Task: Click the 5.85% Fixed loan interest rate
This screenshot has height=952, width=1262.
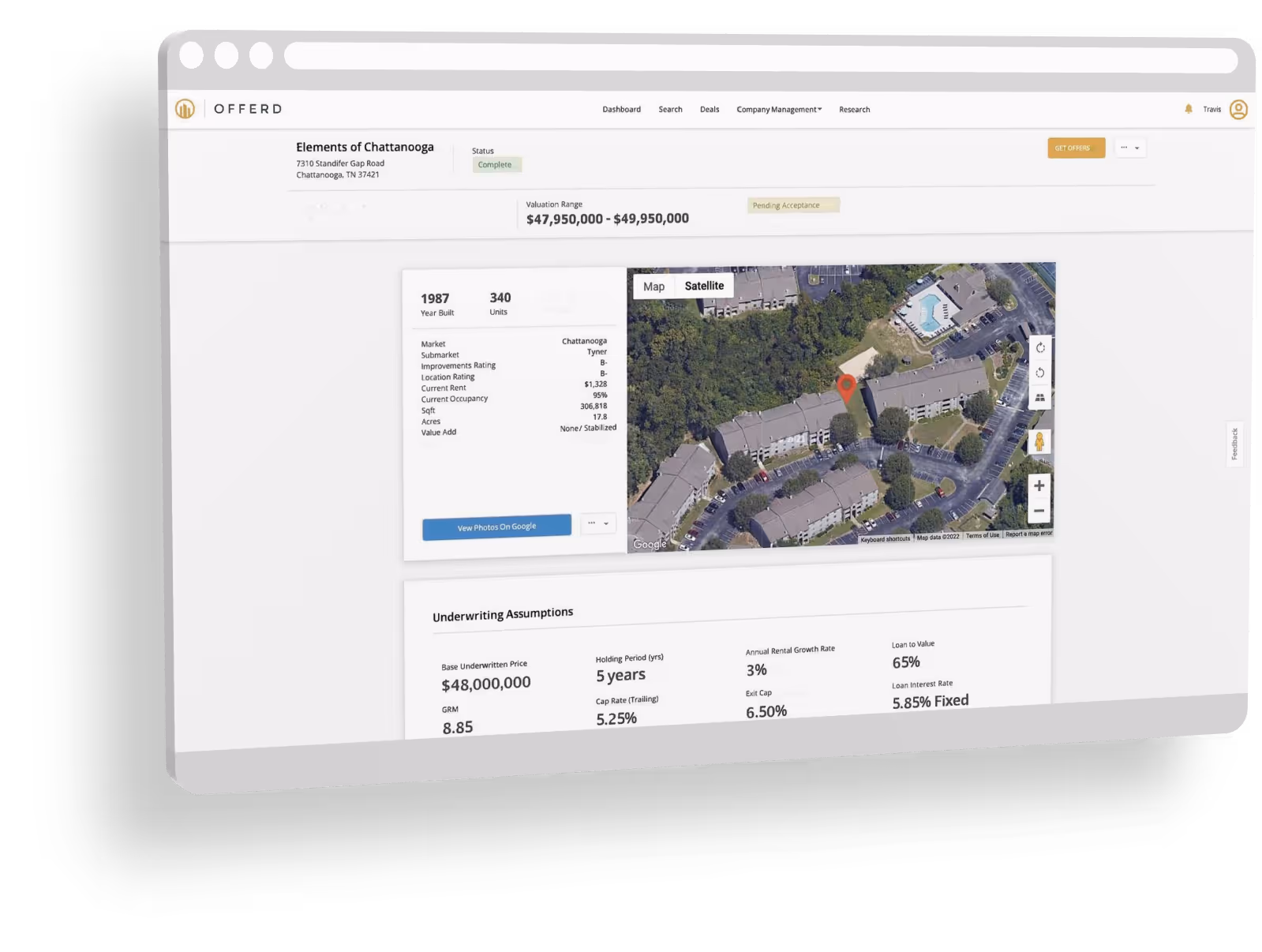Action: pos(931,702)
